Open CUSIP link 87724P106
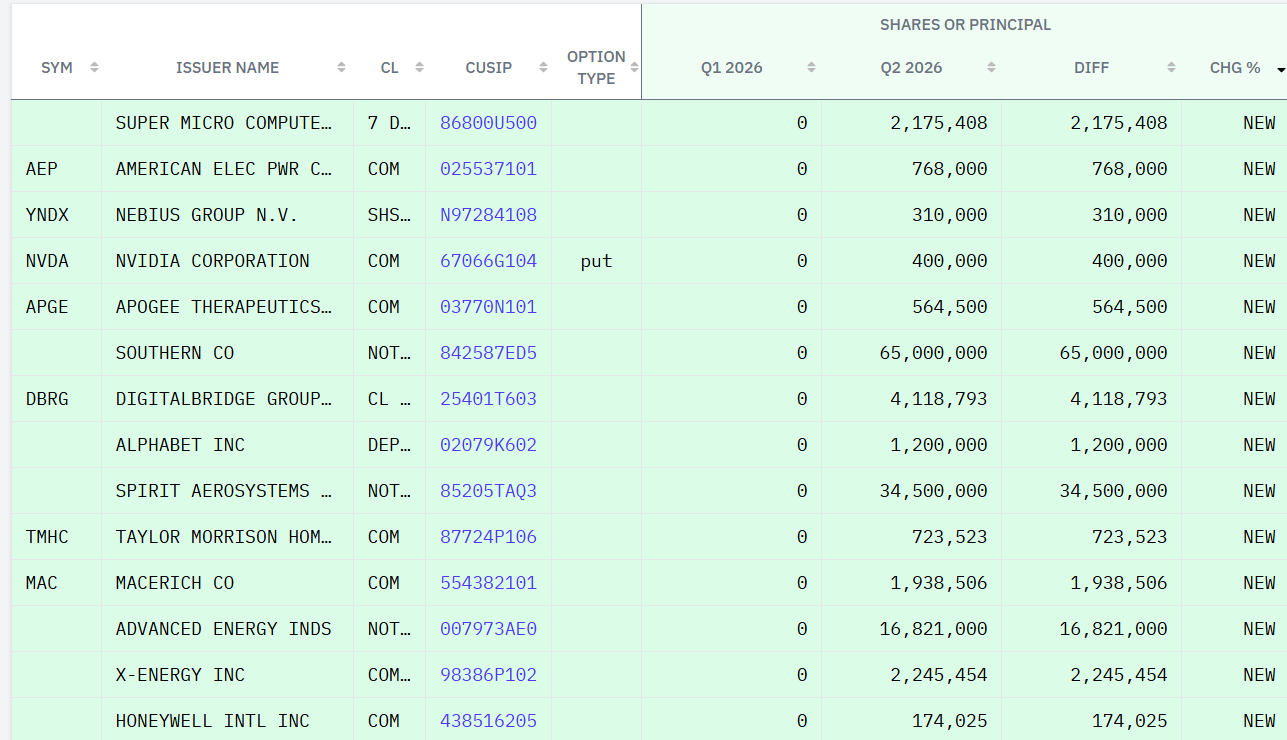The height and width of the screenshot is (740, 1287). click(488, 537)
